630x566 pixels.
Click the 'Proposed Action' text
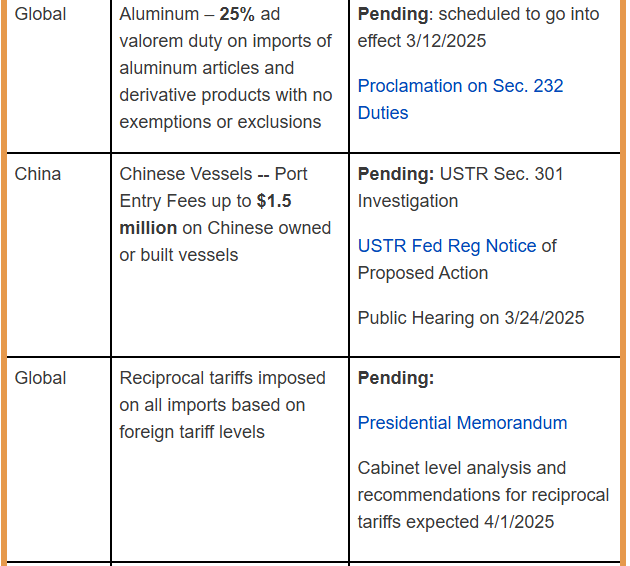tap(423, 273)
